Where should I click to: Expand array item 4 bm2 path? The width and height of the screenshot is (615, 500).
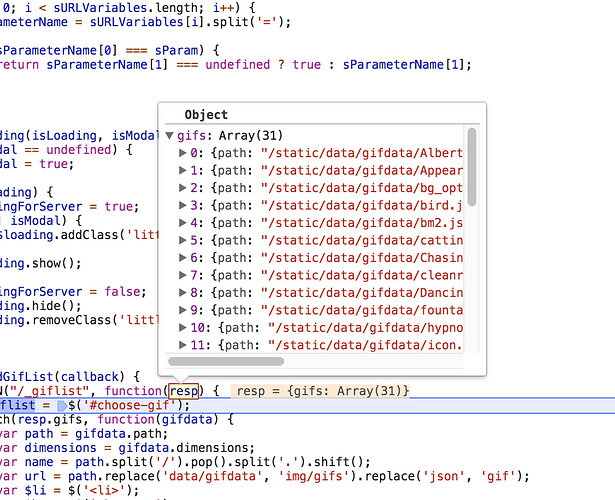tap(182, 223)
